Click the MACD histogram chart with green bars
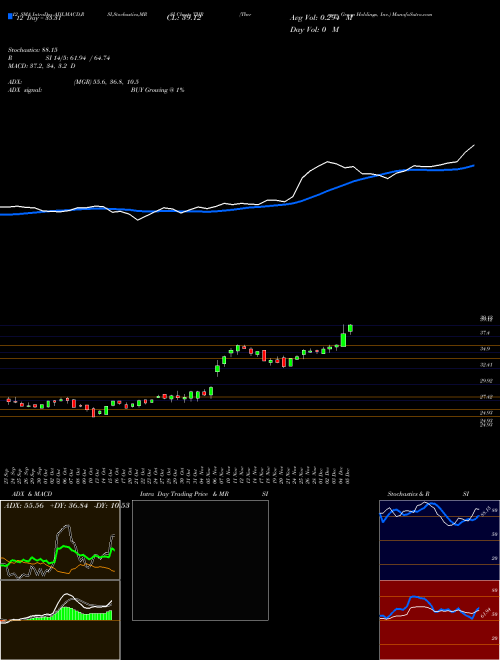Viewport: 500px width, 660px height. (60, 620)
